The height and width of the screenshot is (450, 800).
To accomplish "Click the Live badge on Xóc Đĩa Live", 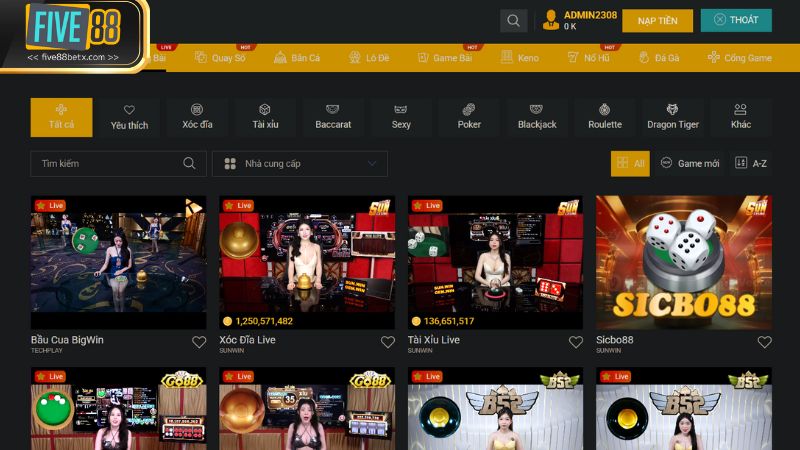I will click(238, 205).
